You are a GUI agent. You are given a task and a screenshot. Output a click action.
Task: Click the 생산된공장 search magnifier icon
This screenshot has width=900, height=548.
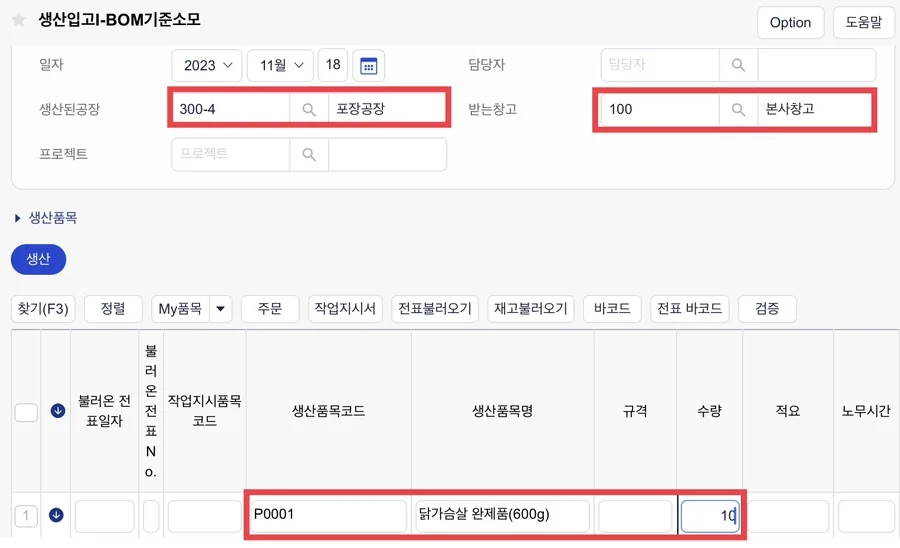(309, 109)
